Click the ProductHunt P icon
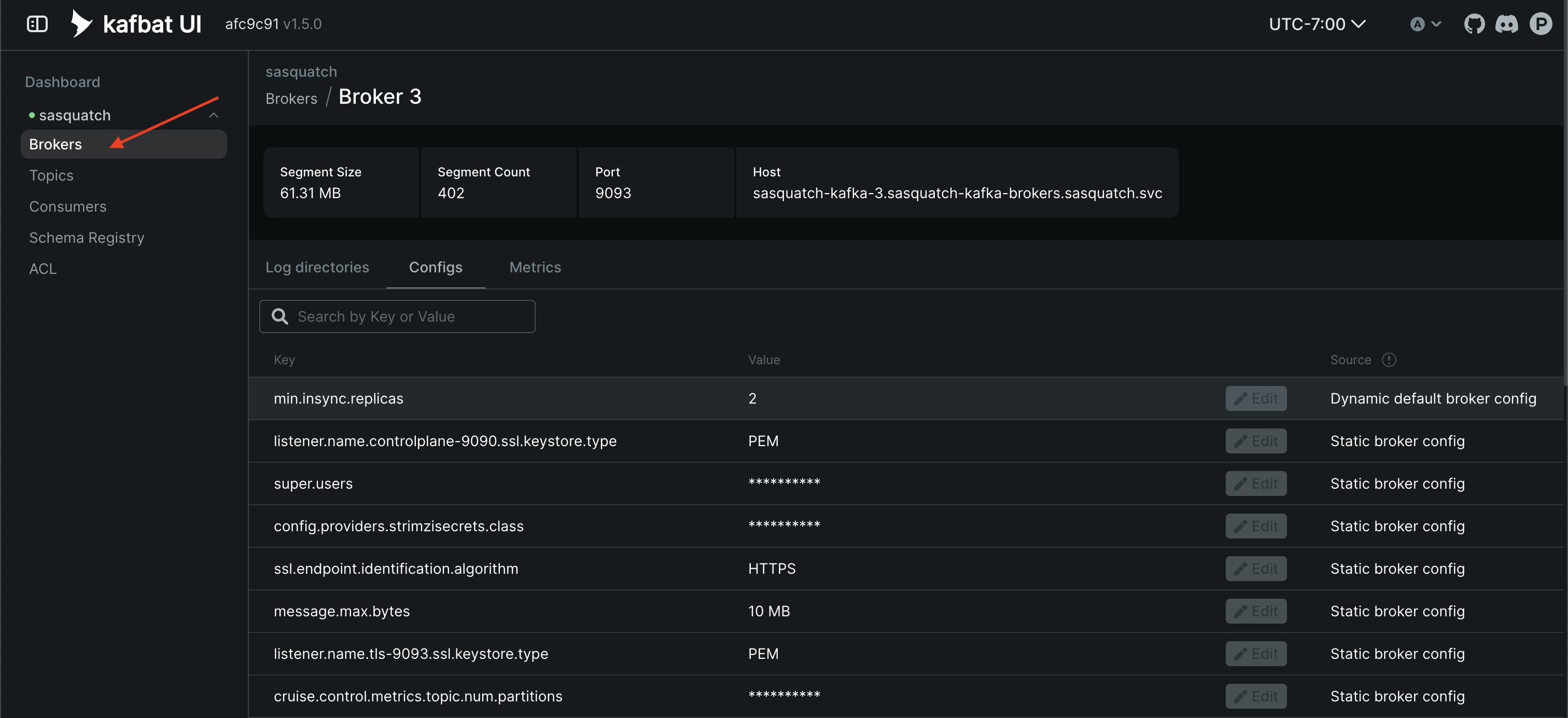This screenshot has width=1568, height=718. [x=1541, y=24]
